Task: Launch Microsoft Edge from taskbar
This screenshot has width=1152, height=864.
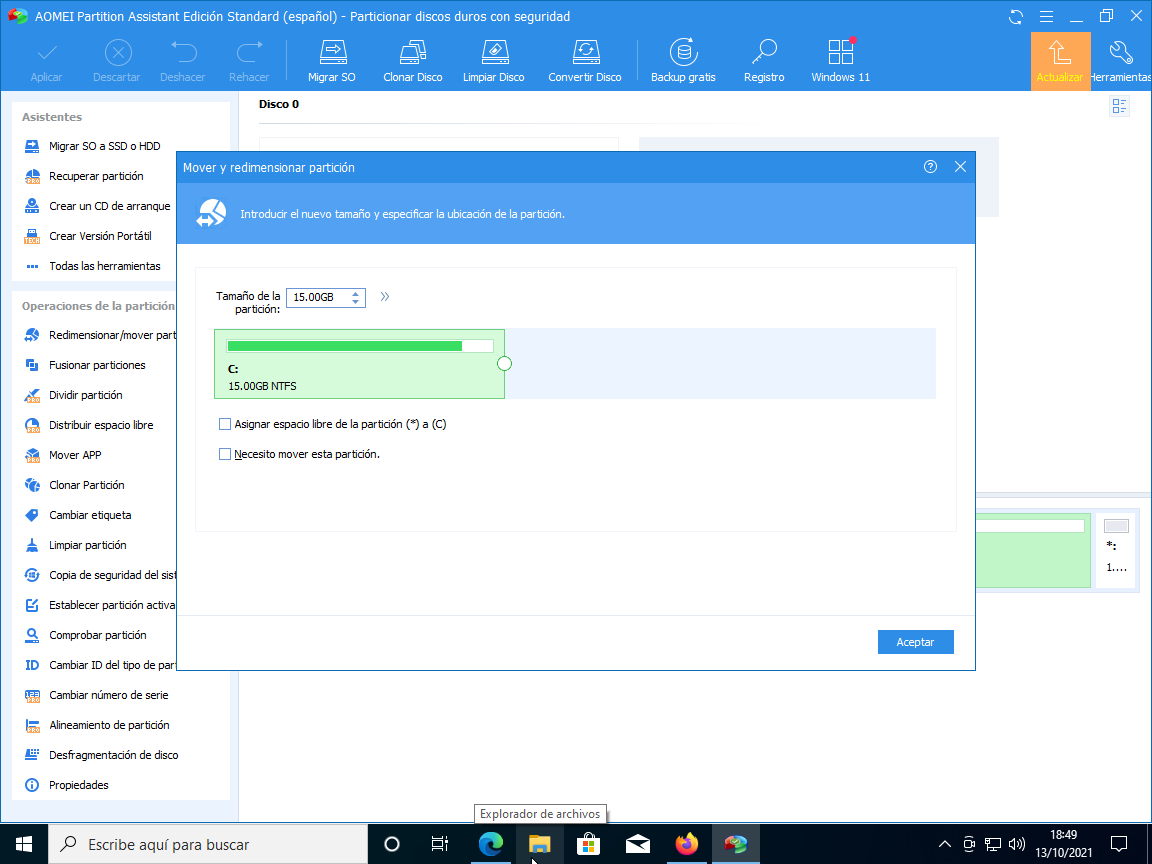Action: coord(490,844)
